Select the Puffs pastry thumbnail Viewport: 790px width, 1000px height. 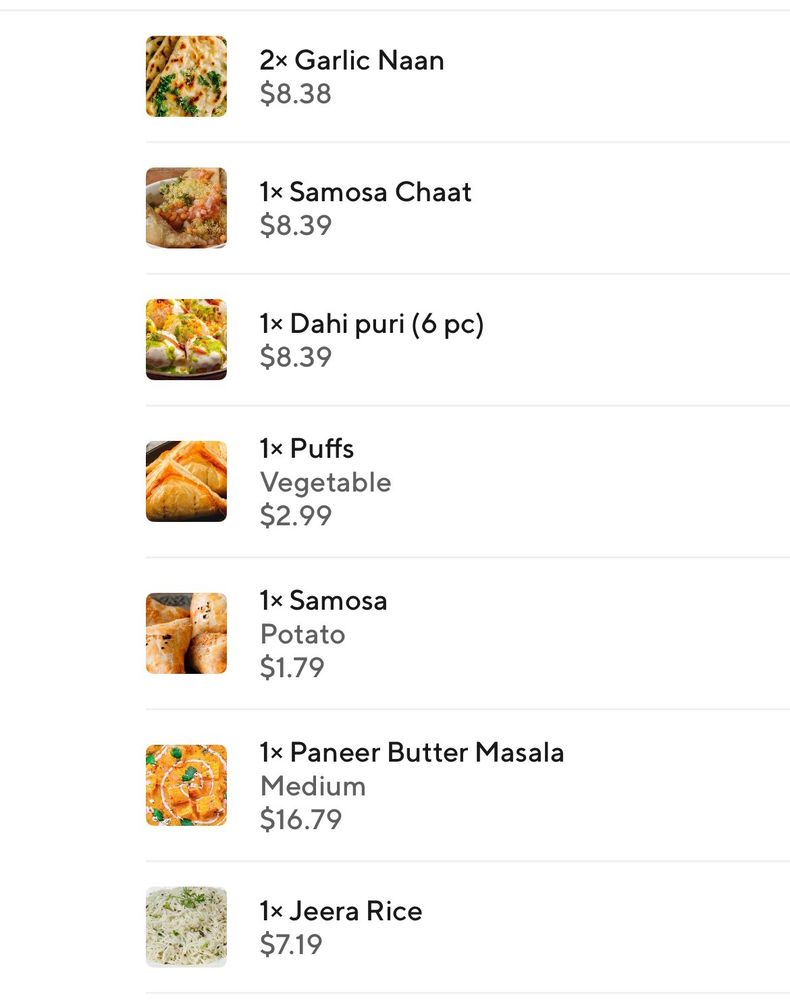click(x=186, y=481)
